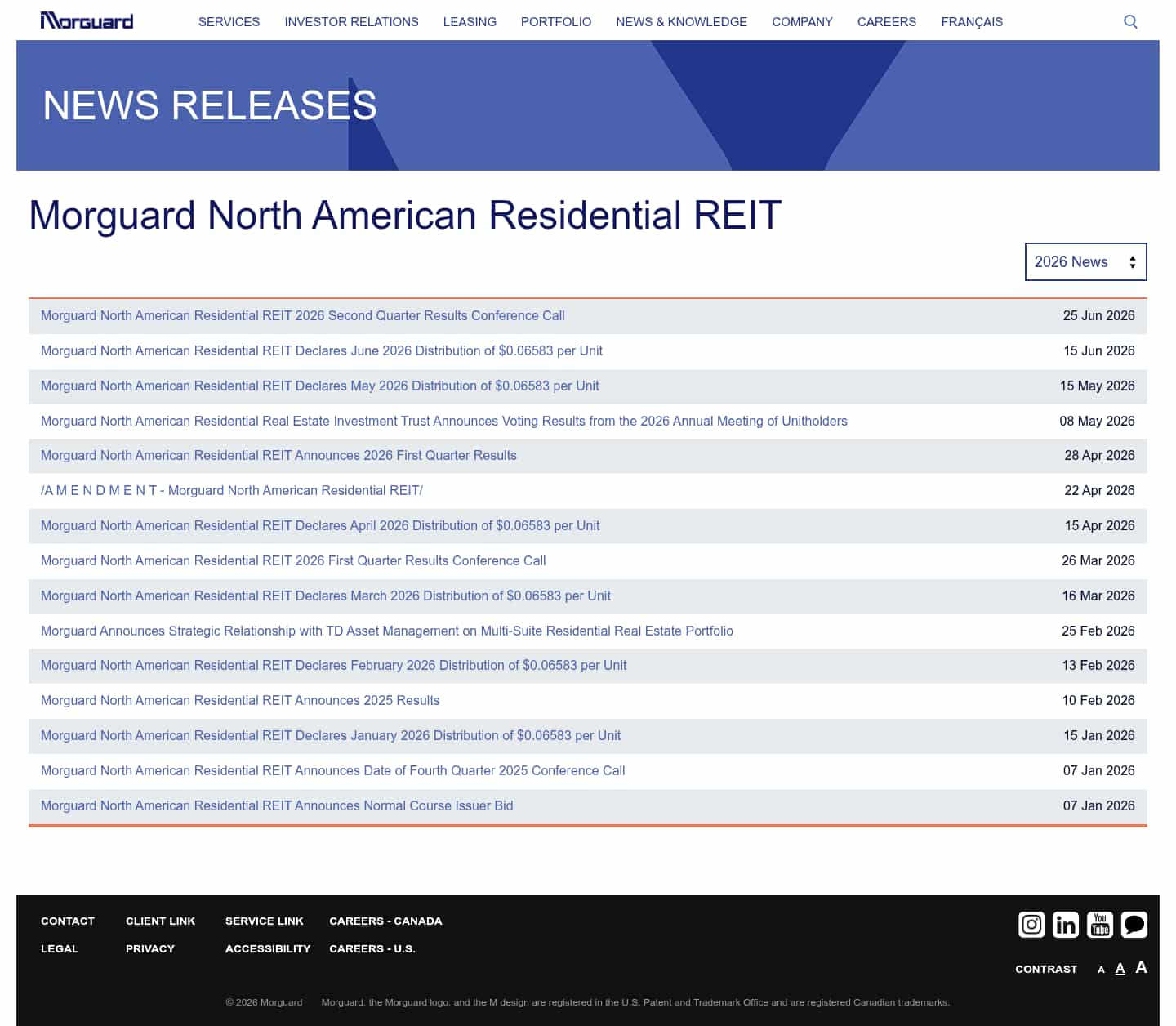Select largest font size A
1176x1026 pixels.
[1141, 967]
